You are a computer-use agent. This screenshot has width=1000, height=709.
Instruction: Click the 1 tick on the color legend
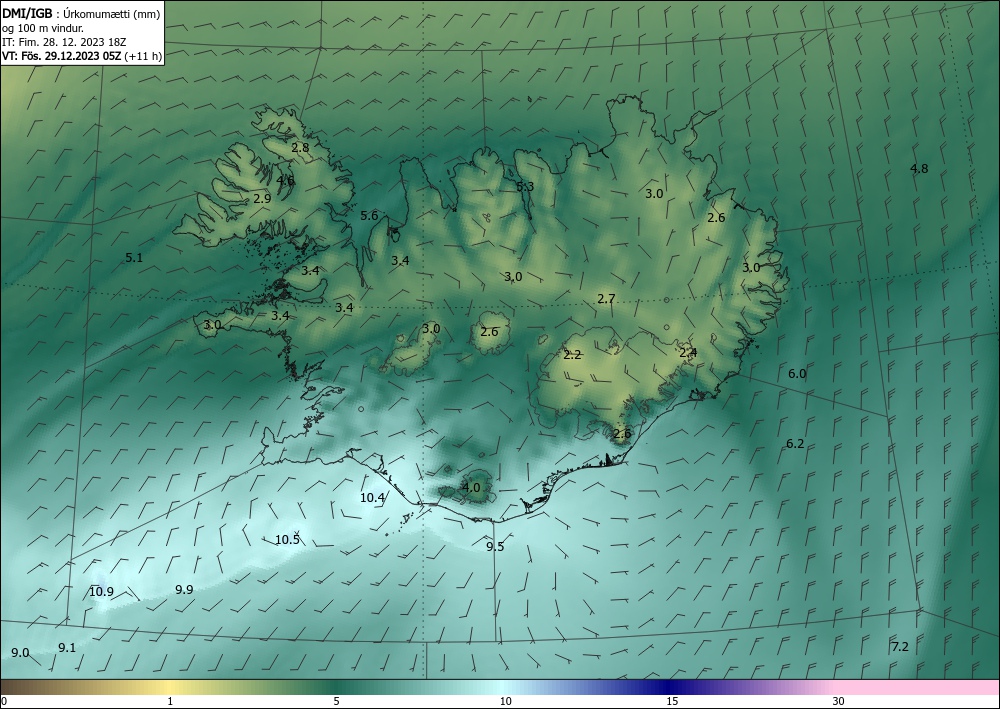tap(170, 701)
